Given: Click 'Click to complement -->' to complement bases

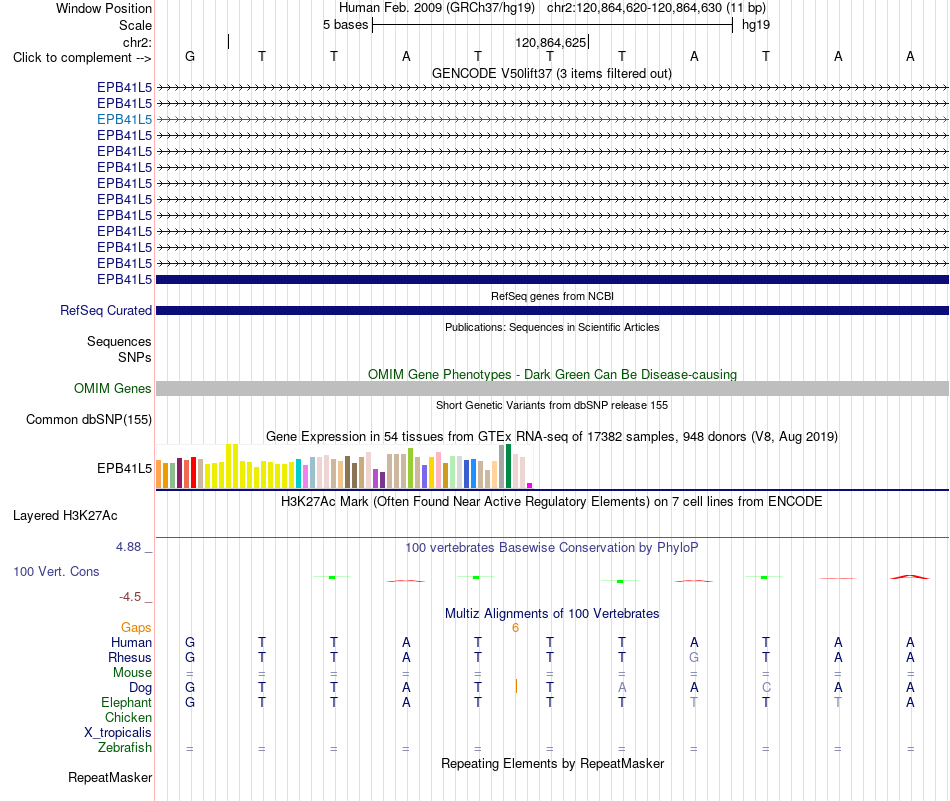Looking at the screenshot, I should click(82, 58).
